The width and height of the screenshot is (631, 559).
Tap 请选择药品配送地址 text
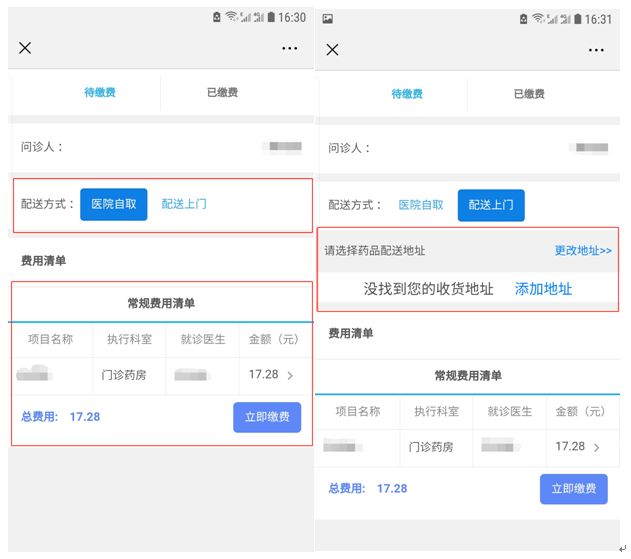(375, 250)
